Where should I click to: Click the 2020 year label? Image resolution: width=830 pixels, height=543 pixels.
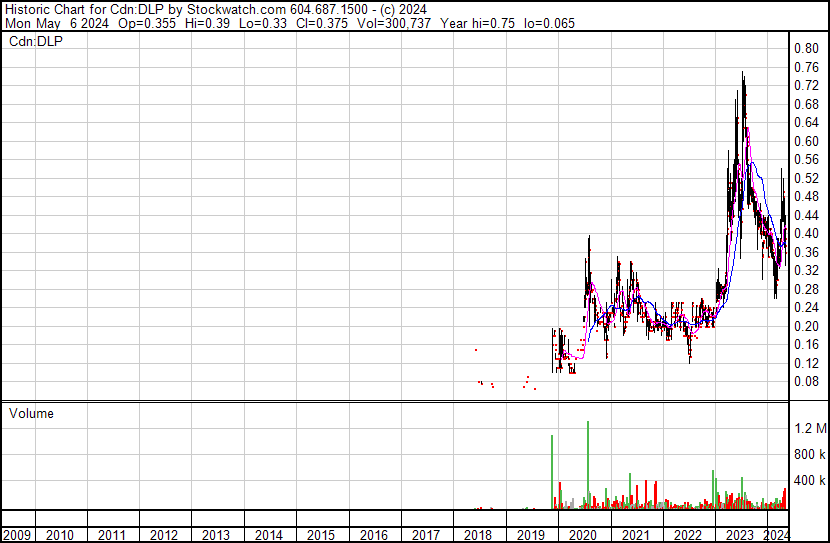582,535
